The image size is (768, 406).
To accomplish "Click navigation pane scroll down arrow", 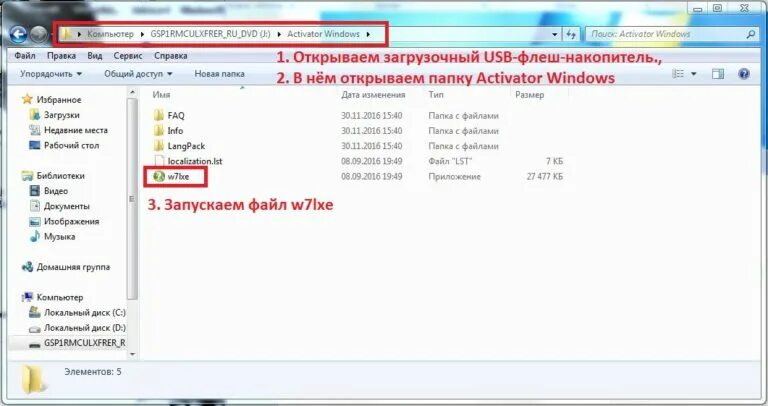I will pyautogui.click(x=132, y=354).
